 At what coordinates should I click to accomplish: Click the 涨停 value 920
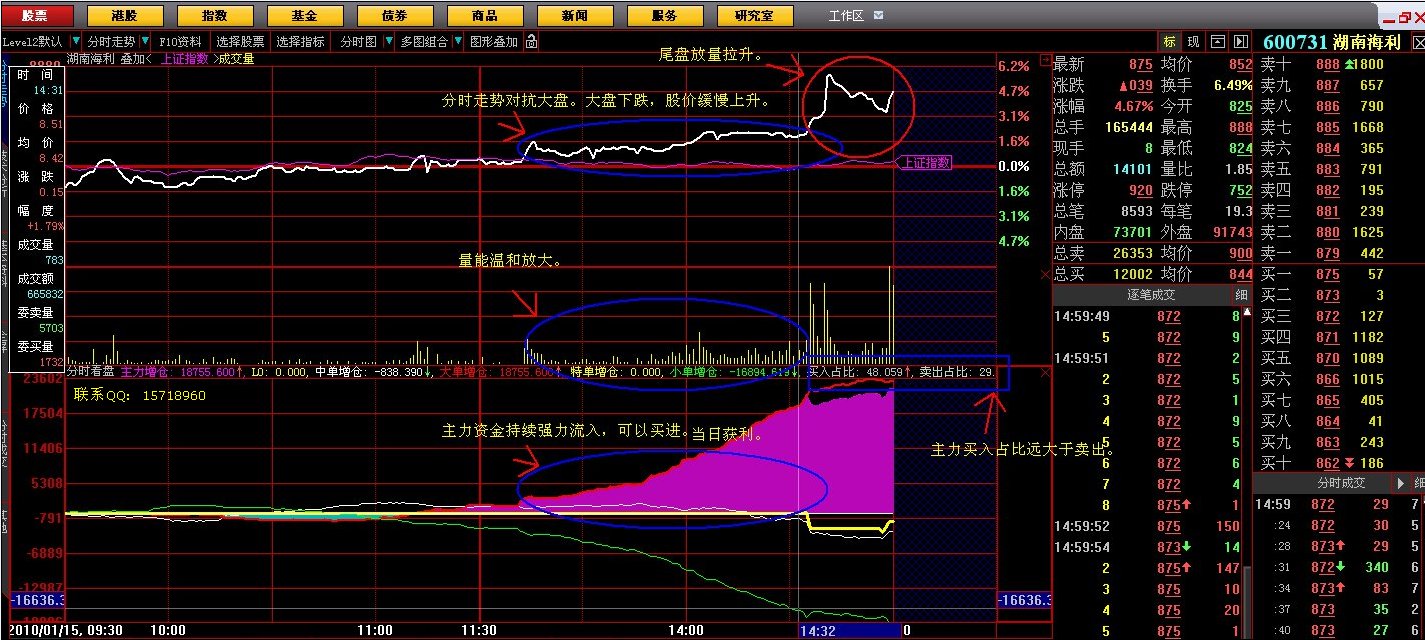tap(1140, 190)
